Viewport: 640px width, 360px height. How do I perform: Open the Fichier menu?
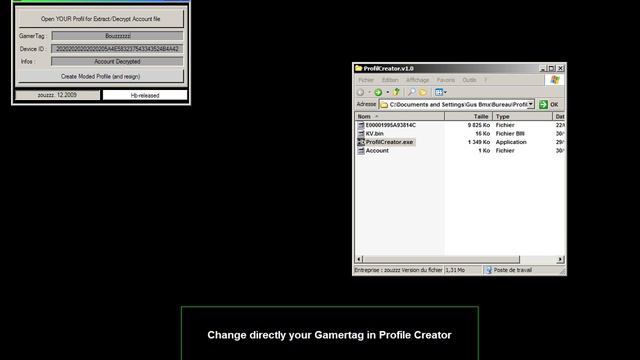366,80
